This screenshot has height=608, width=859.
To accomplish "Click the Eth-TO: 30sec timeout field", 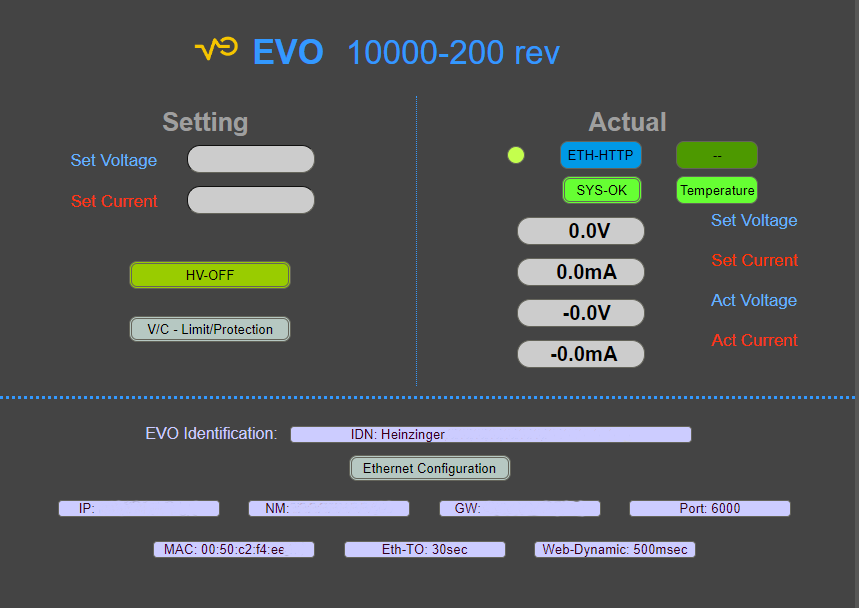I will pos(425,550).
